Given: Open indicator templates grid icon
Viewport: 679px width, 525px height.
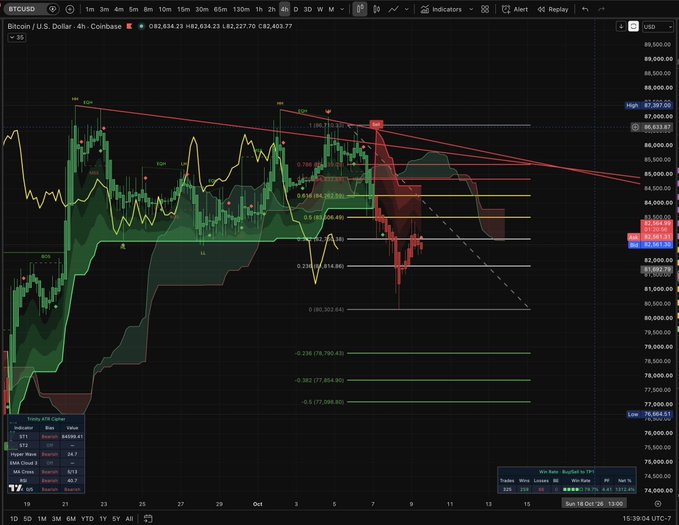Looking at the screenshot, I should coord(485,9).
